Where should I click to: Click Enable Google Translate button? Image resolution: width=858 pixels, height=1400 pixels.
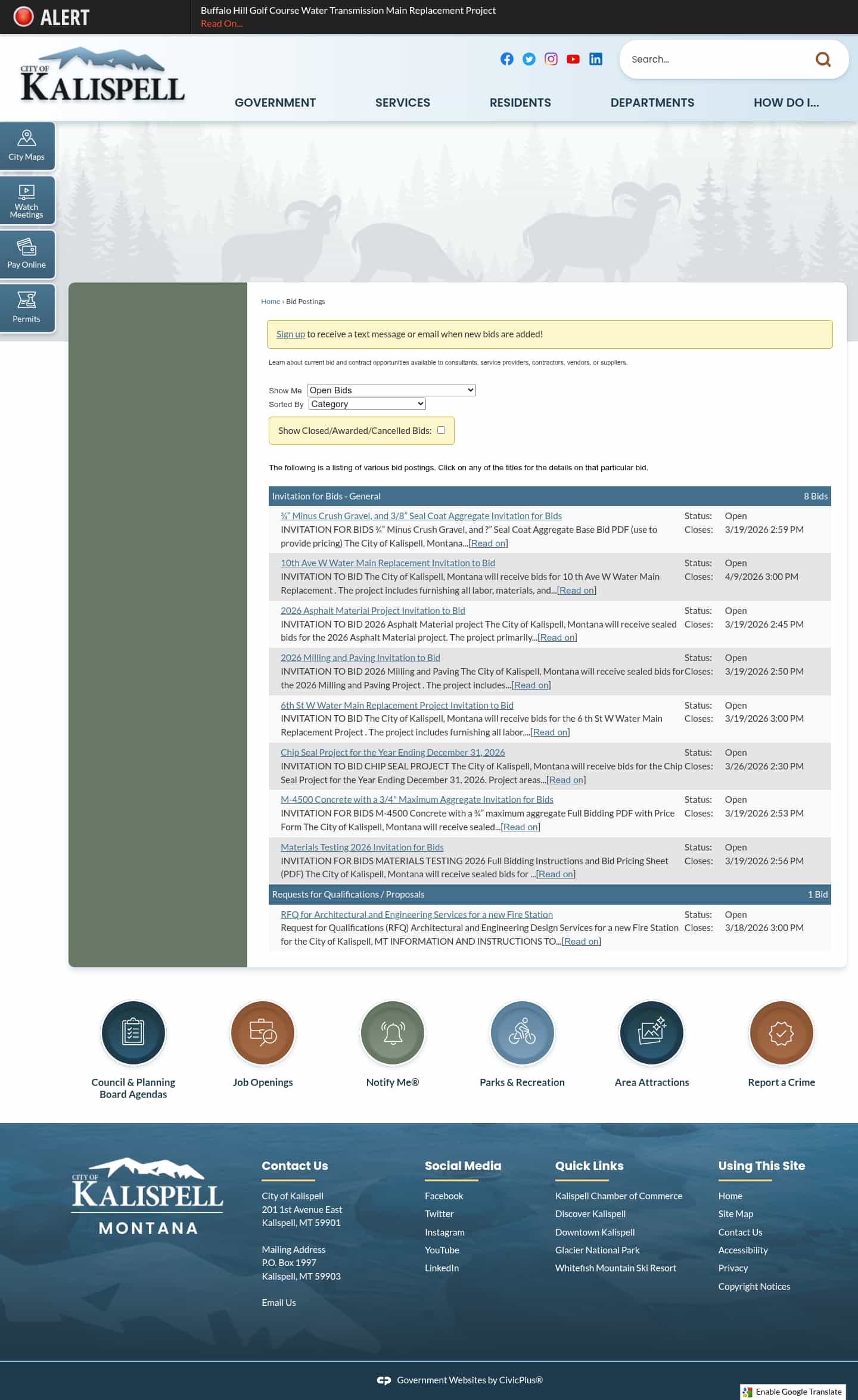793,1392
